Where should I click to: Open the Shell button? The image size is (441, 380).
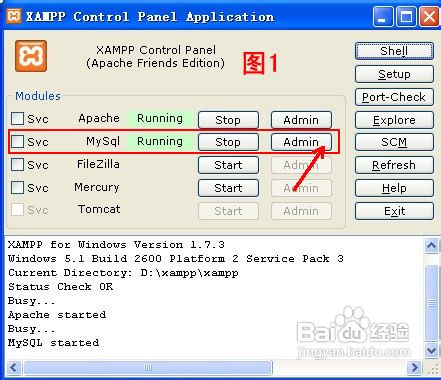tap(394, 51)
